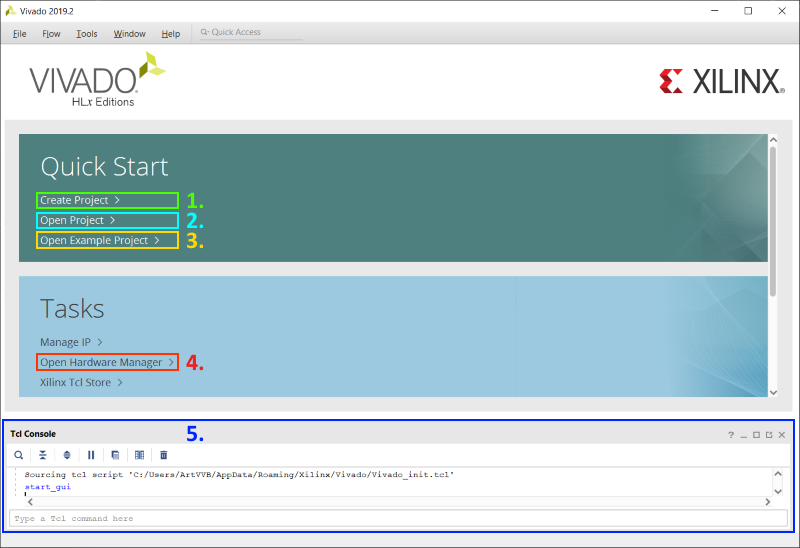Open Tcl Console help question mark
The height and width of the screenshot is (548, 800).
pos(731,435)
